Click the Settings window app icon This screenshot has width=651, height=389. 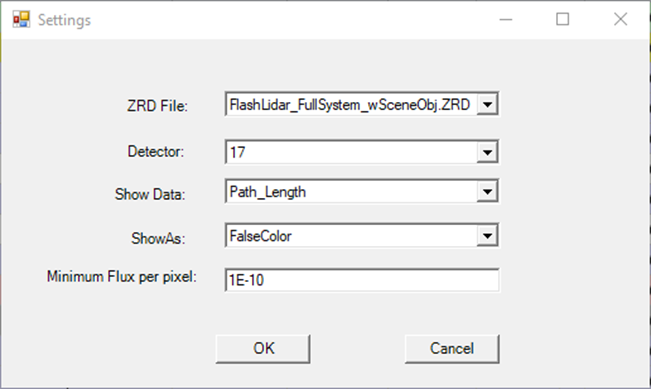[x=21, y=20]
